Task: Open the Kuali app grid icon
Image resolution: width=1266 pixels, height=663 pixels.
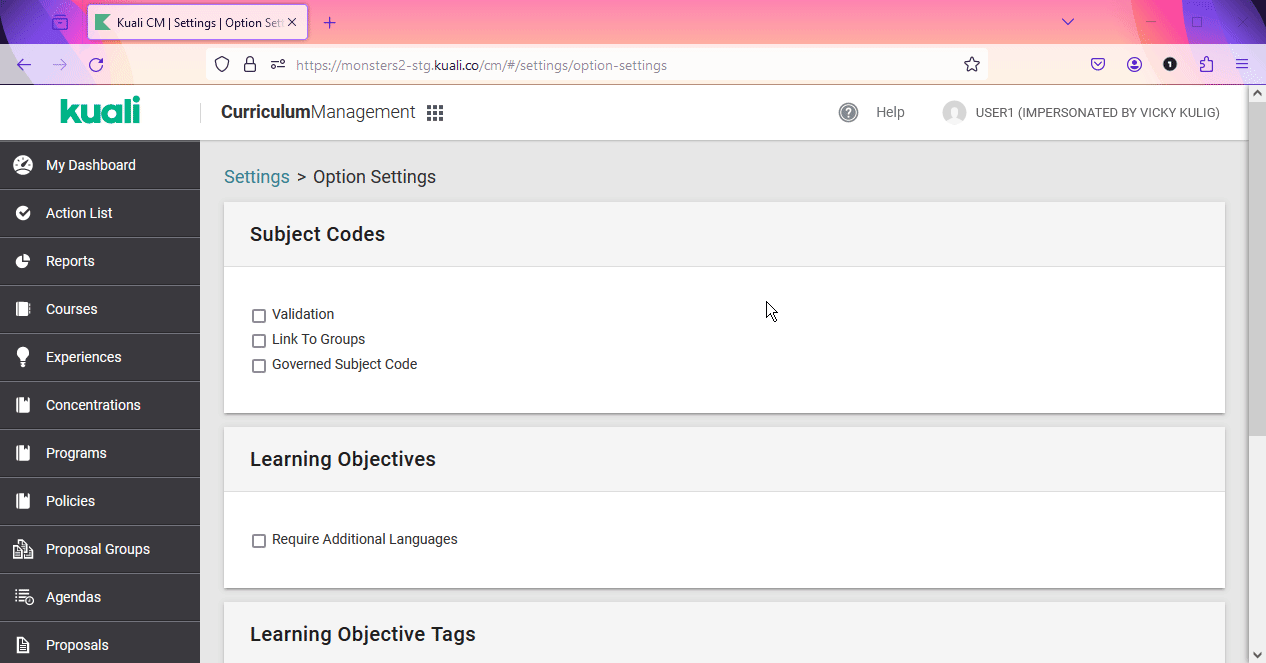Action: point(435,112)
